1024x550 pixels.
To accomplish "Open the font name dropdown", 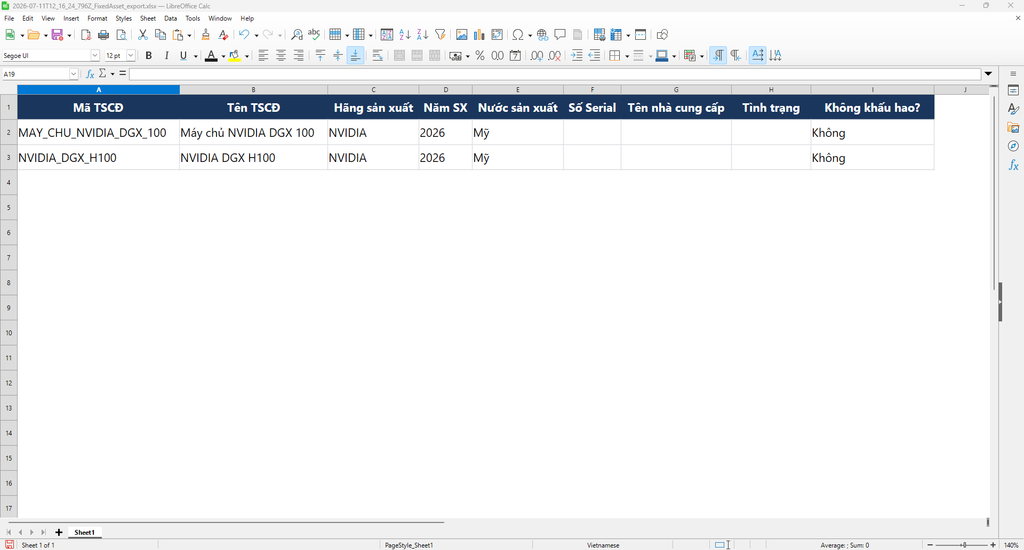I will pos(95,56).
